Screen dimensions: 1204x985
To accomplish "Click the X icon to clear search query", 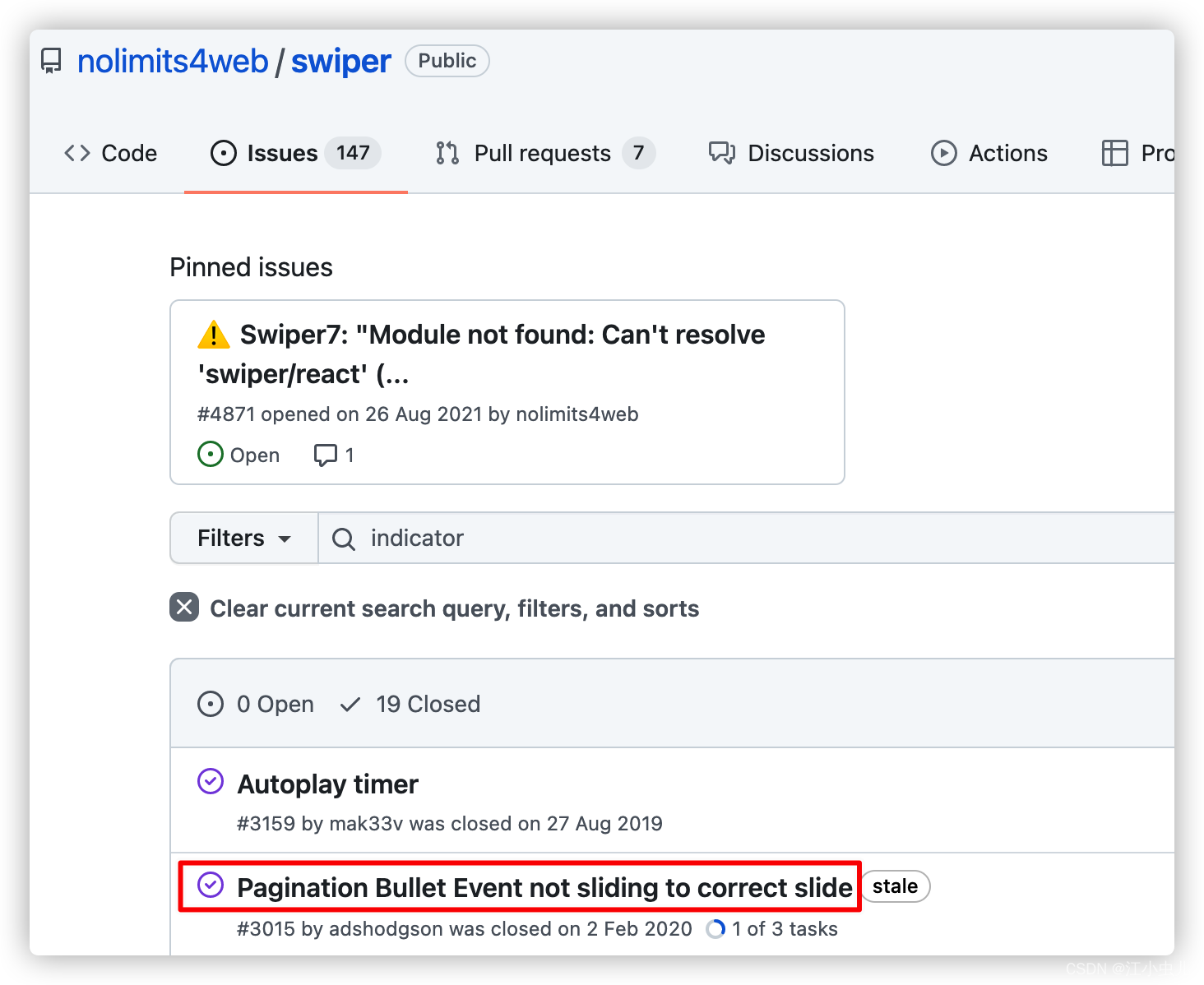I will click(184, 608).
